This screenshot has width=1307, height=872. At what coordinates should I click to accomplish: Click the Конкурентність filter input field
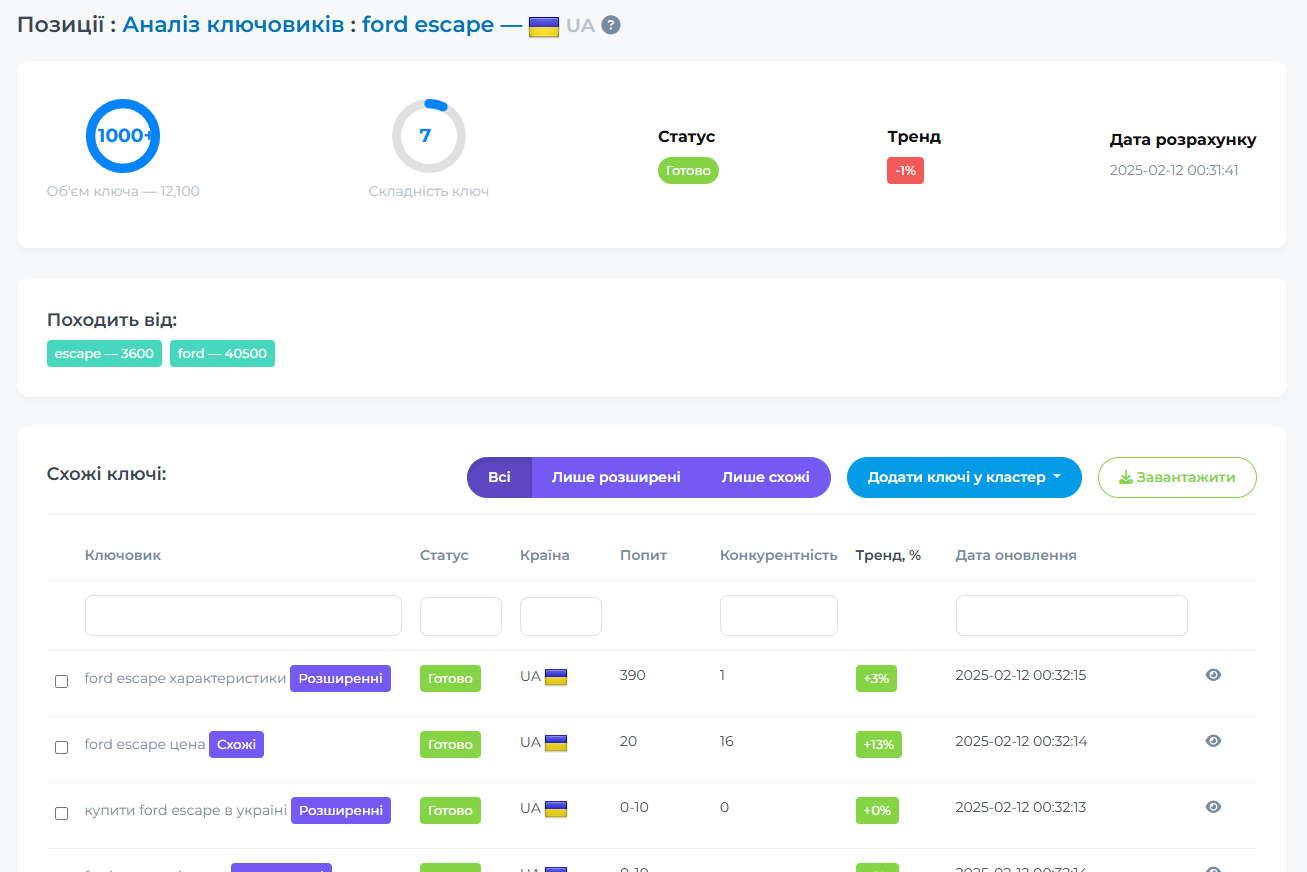779,616
